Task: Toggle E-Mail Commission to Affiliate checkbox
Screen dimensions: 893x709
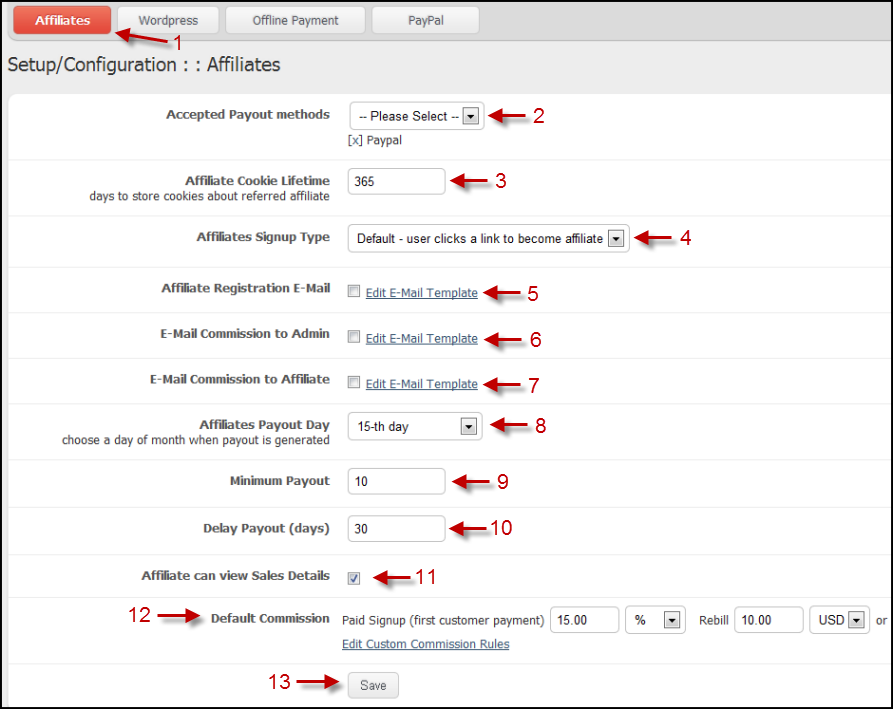Action: [354, 383]
